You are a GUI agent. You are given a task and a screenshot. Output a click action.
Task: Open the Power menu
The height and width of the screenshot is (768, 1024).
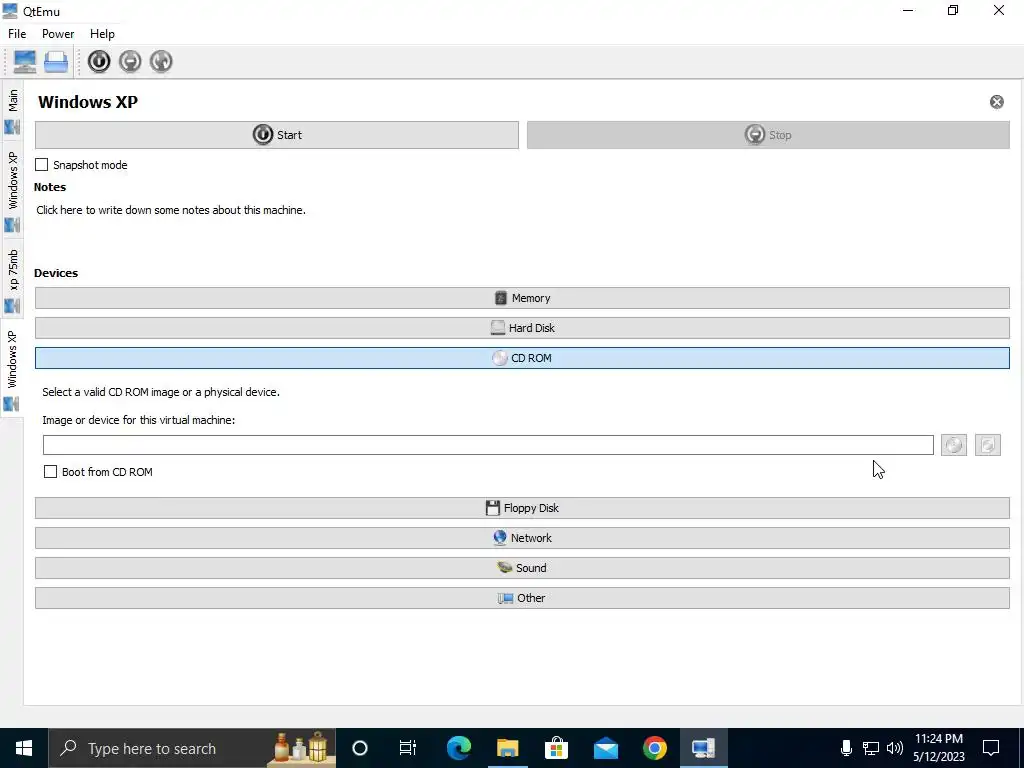pyautogui.click(x=58, y=34)
